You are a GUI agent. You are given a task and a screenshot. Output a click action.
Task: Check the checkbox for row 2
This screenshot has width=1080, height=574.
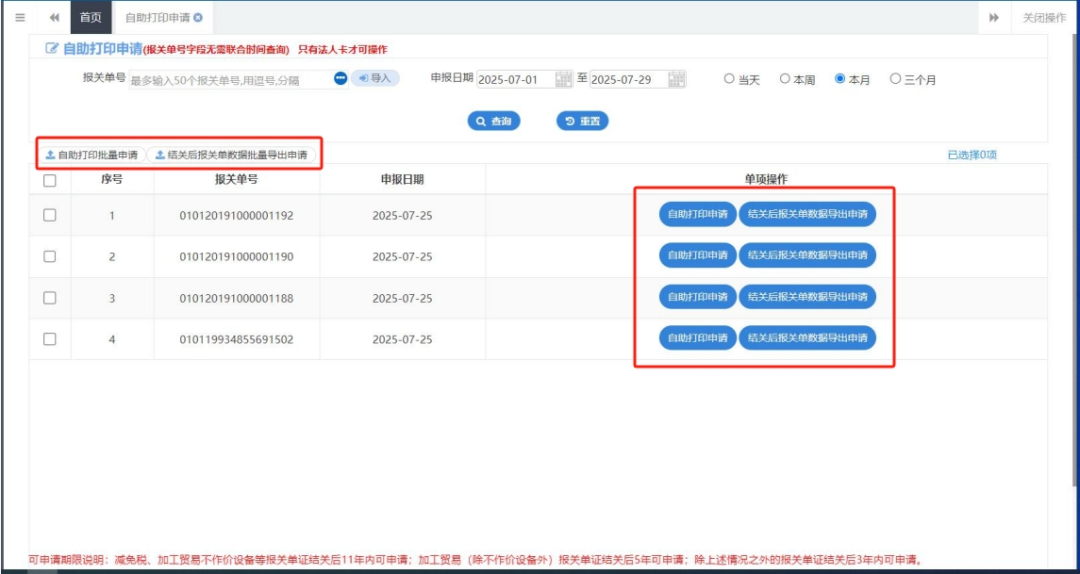[50, 256]
